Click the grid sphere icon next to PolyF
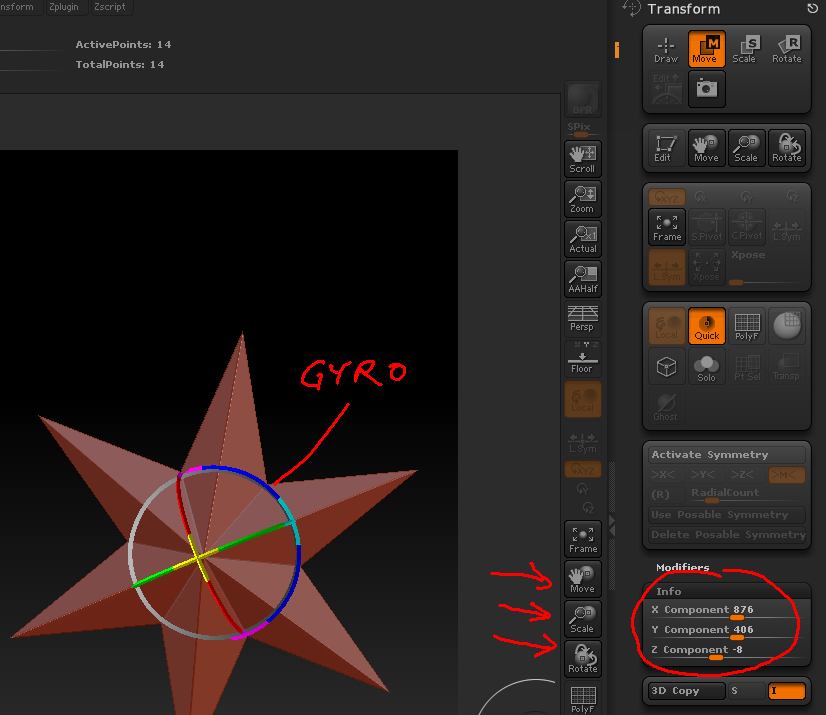 pos(786,326)
